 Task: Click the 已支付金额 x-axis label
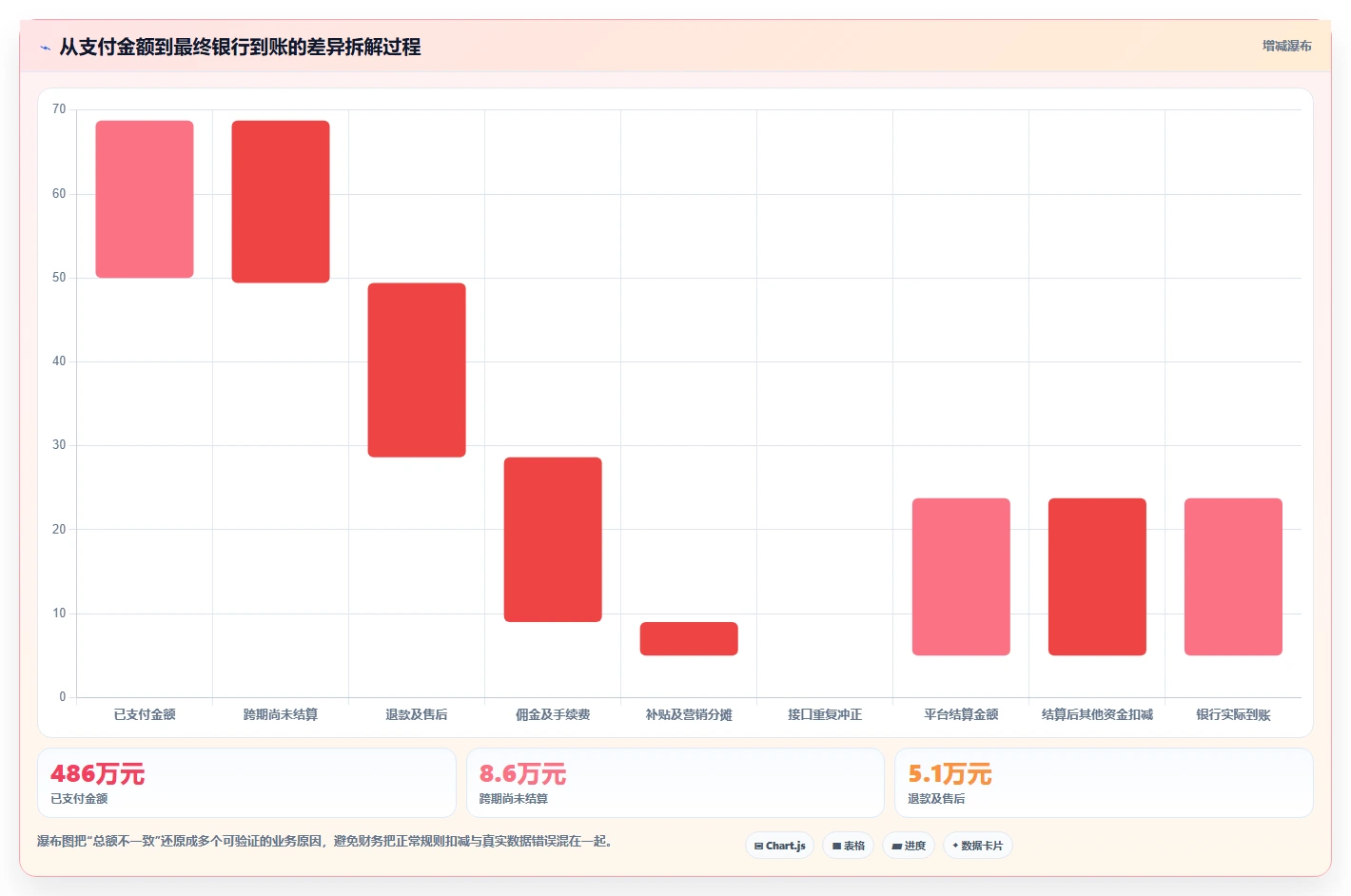[145, 714]
